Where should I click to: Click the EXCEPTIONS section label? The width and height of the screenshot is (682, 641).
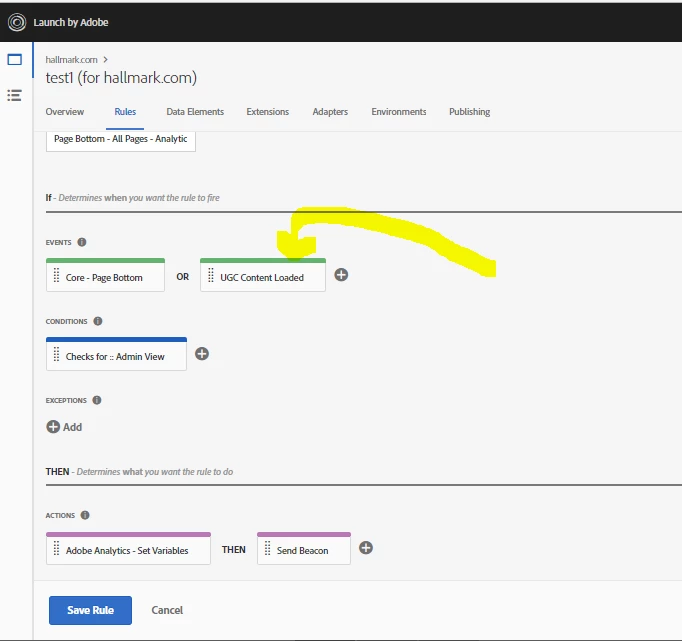coord(66,401)
